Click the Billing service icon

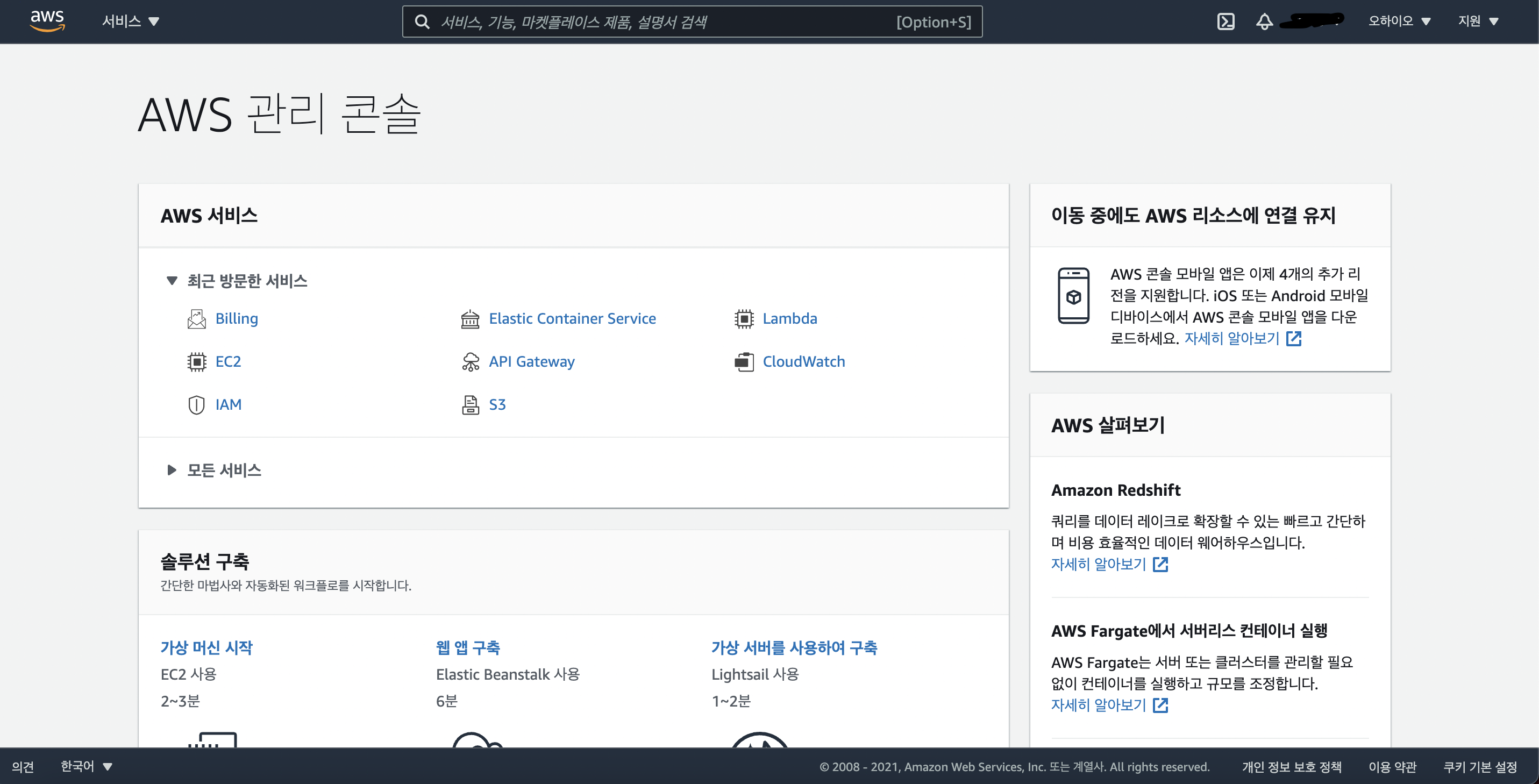pos(197,319)
